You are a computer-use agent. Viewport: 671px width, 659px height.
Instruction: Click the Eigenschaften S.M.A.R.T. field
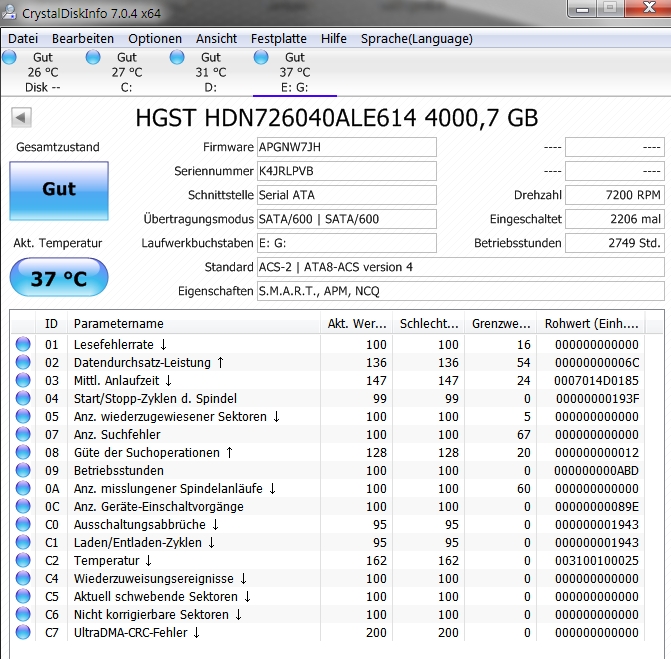461,291
